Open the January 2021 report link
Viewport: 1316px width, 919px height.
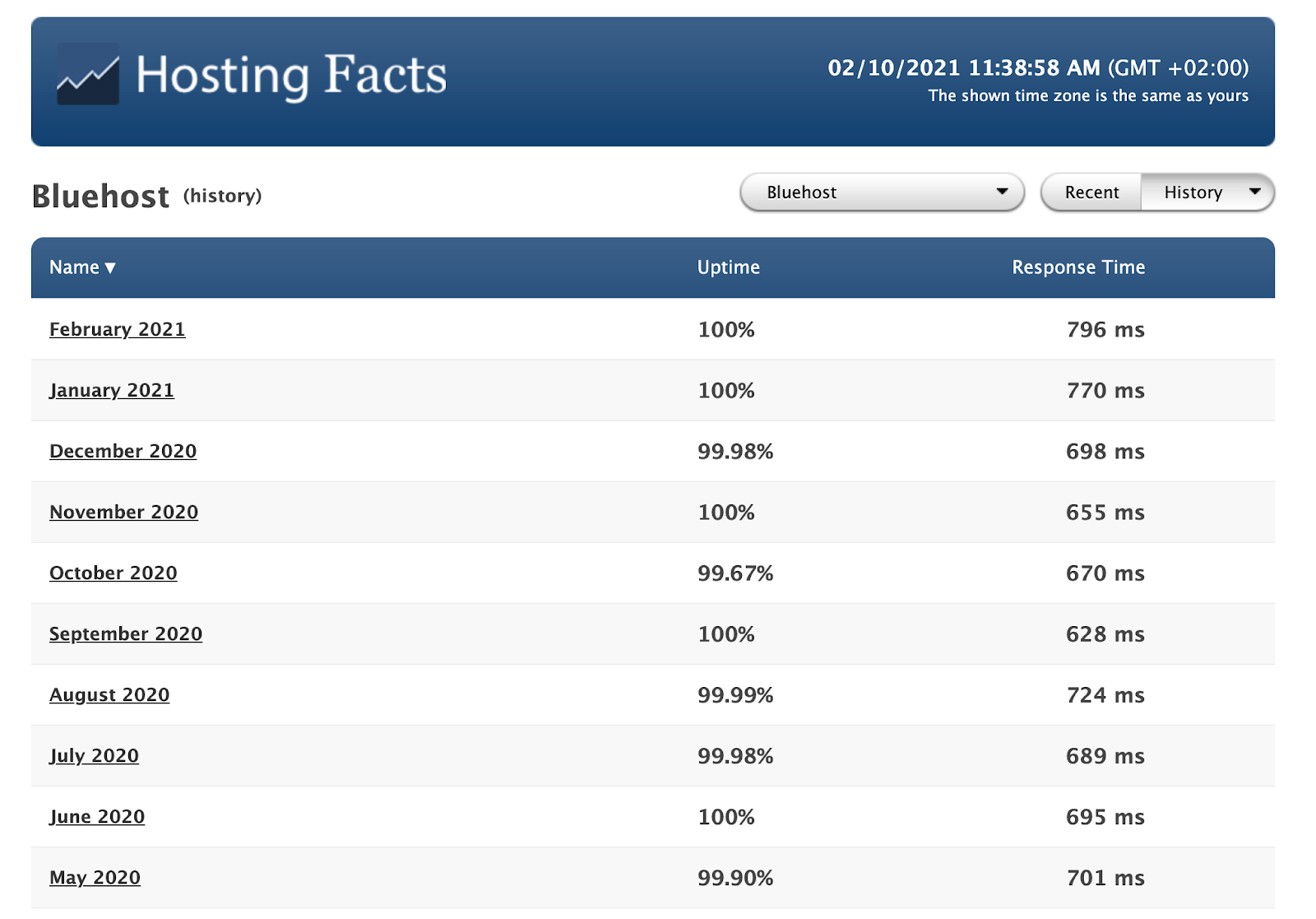coord(112,390)
